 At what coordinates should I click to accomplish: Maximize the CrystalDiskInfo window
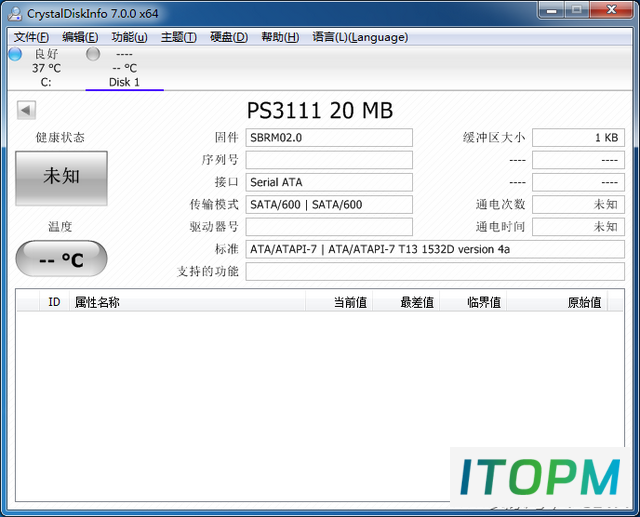click(576, 10)
